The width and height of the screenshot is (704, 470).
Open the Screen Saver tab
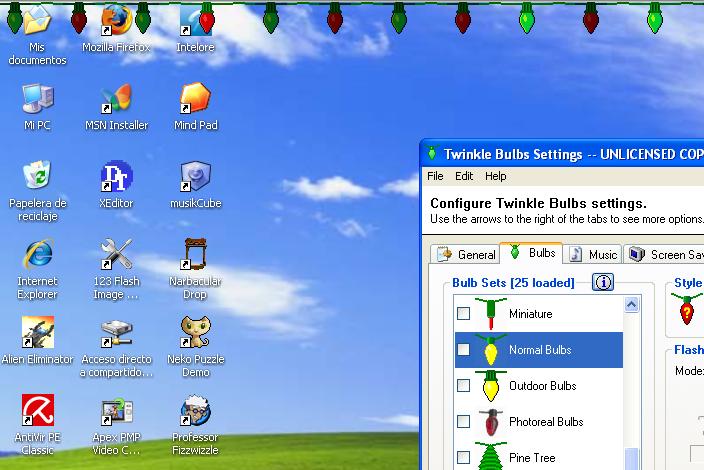pyautogui.click(x=664, y=254)
